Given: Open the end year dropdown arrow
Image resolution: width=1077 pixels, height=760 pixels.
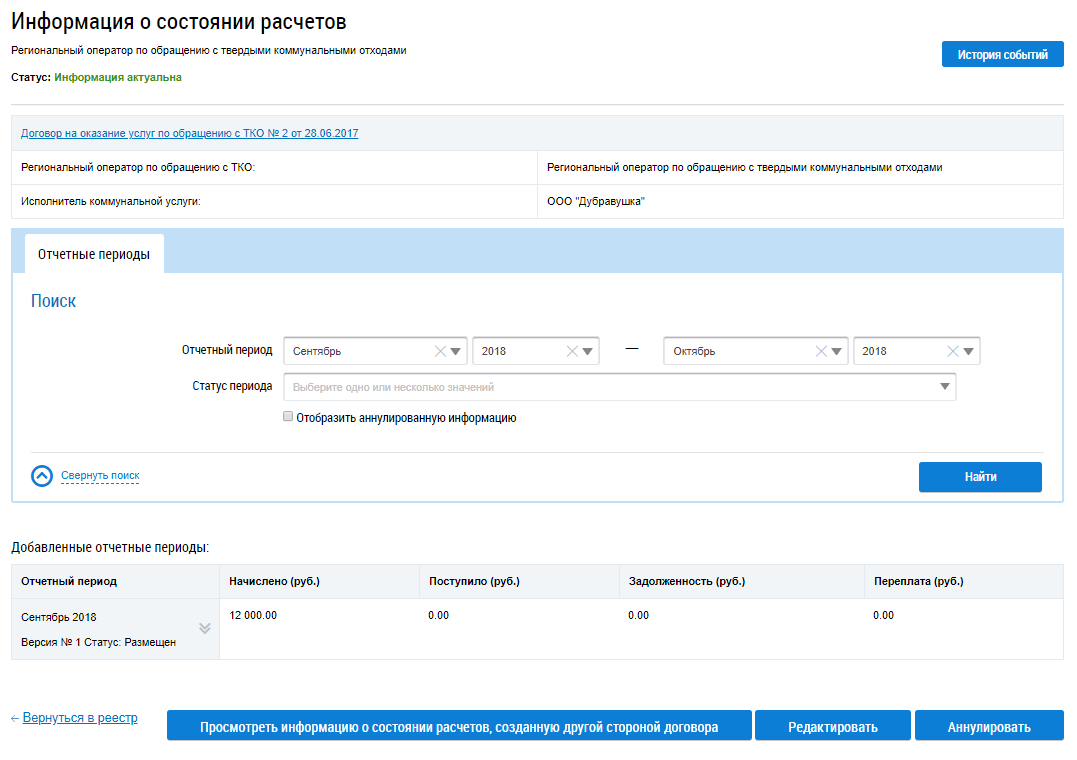Looking at the screenshot, I should (968, 351).
